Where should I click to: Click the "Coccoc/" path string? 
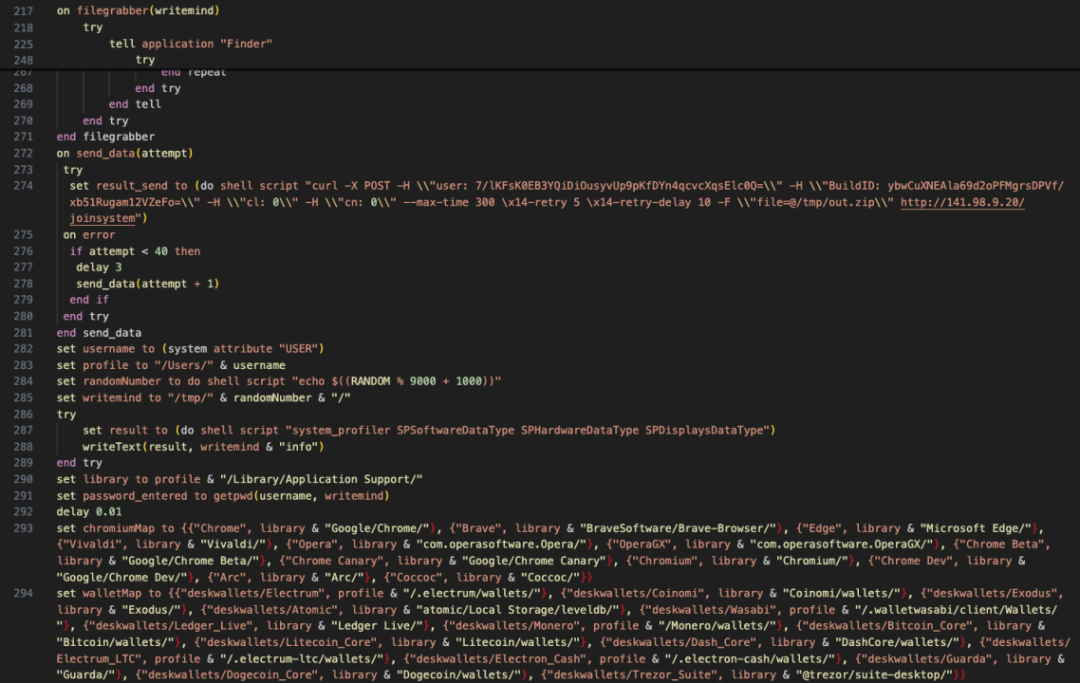(550, 577)
